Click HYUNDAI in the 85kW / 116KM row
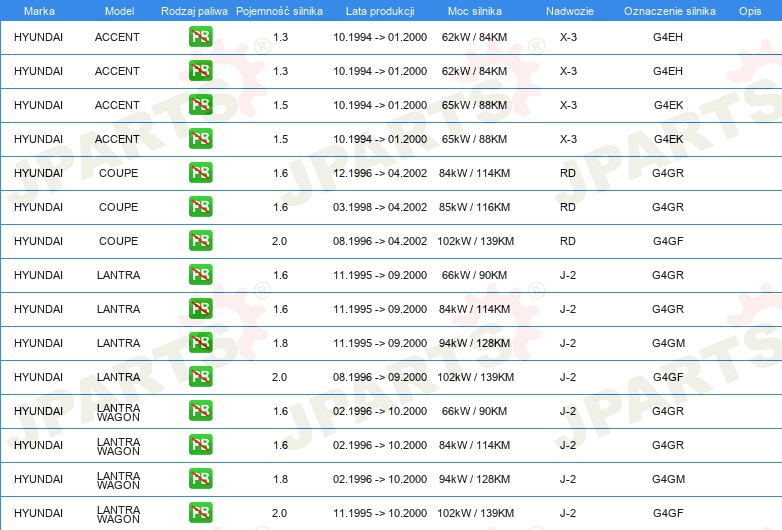This screenshot has width=782, height=530. [38, 207]
